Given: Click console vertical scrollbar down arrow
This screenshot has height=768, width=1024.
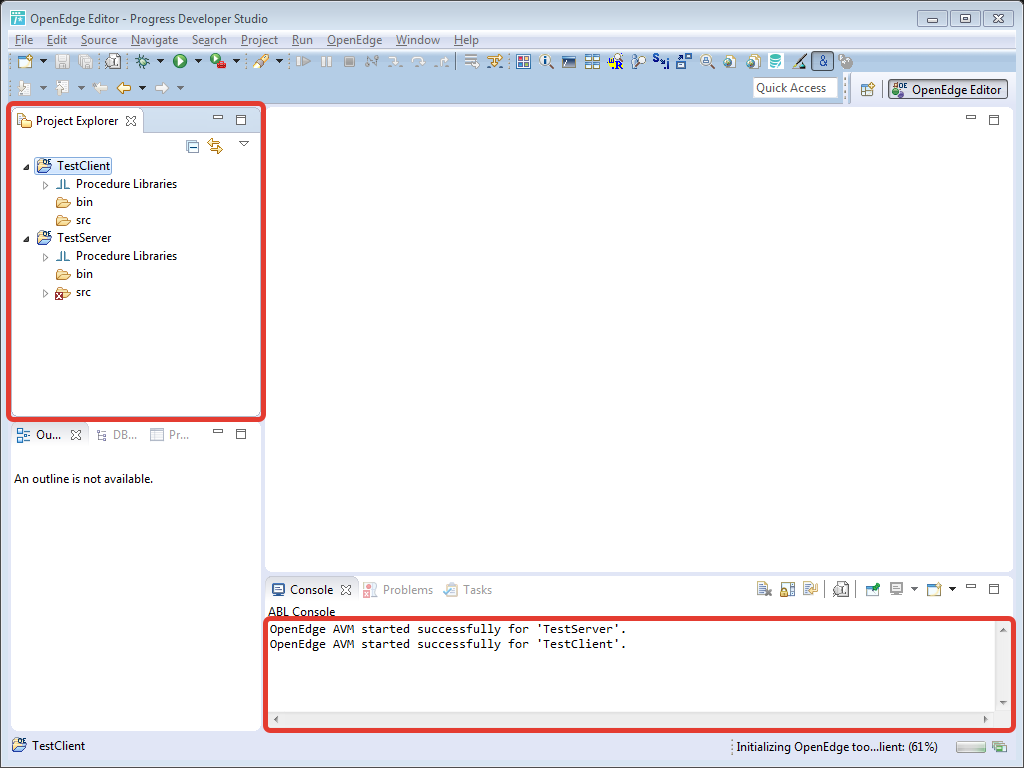Looking at the screenshot, I should coord(1003,703).
